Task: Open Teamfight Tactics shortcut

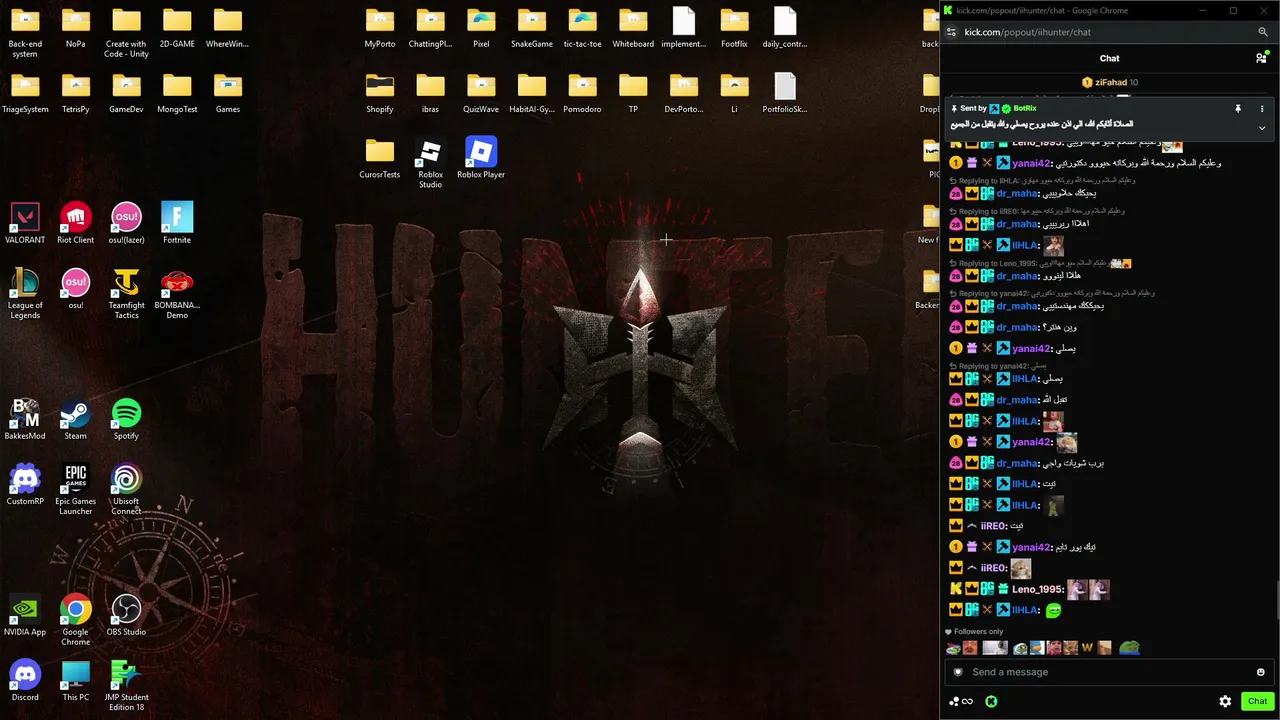Action: coord(126,293)
